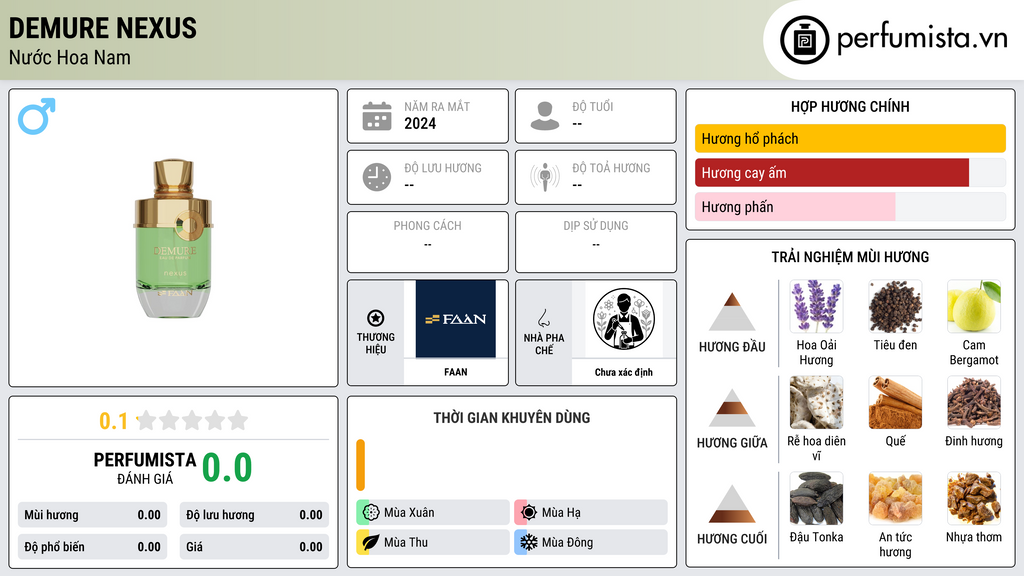The height and width of the screenshot is (576, 1024).
Task: Click the yellow Hương hổ phách bar
Action: tap(850, 138)
